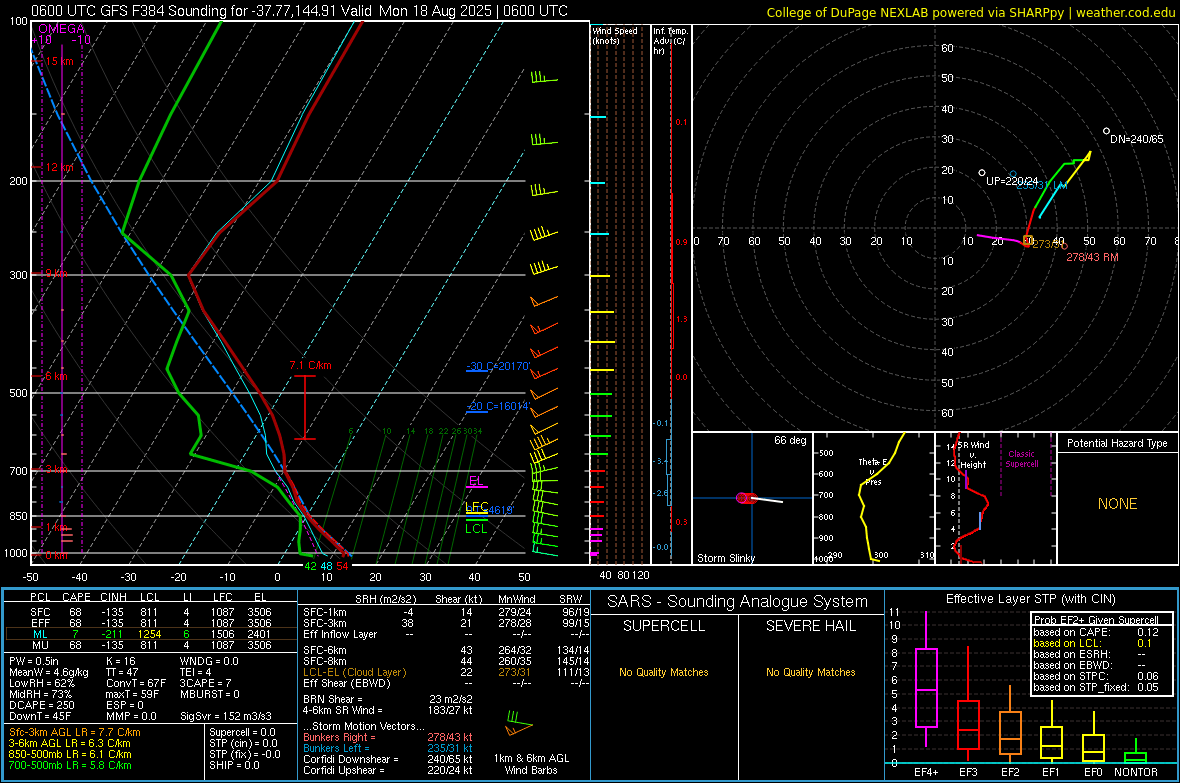The image size is (1180, 783).
Task: Click the UP=220/24 Corfidi upshear label
Action: click(1011, 181)
